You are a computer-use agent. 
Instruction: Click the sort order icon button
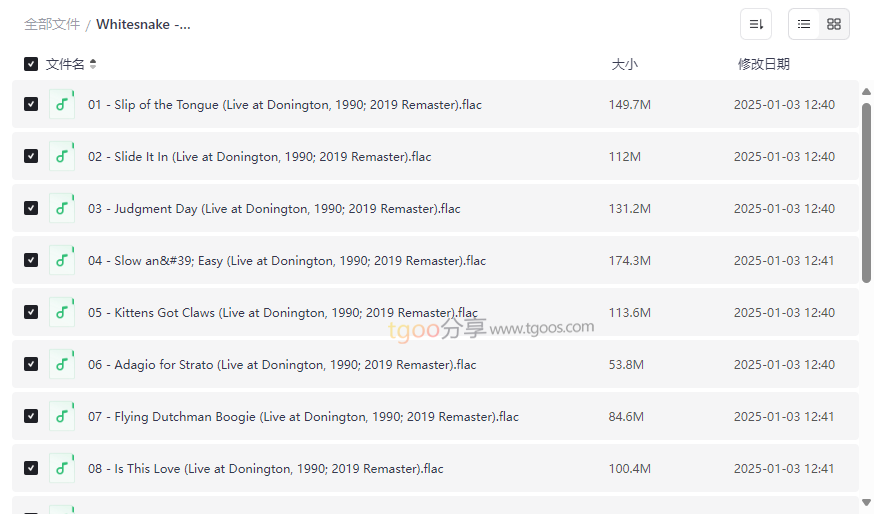756,24
